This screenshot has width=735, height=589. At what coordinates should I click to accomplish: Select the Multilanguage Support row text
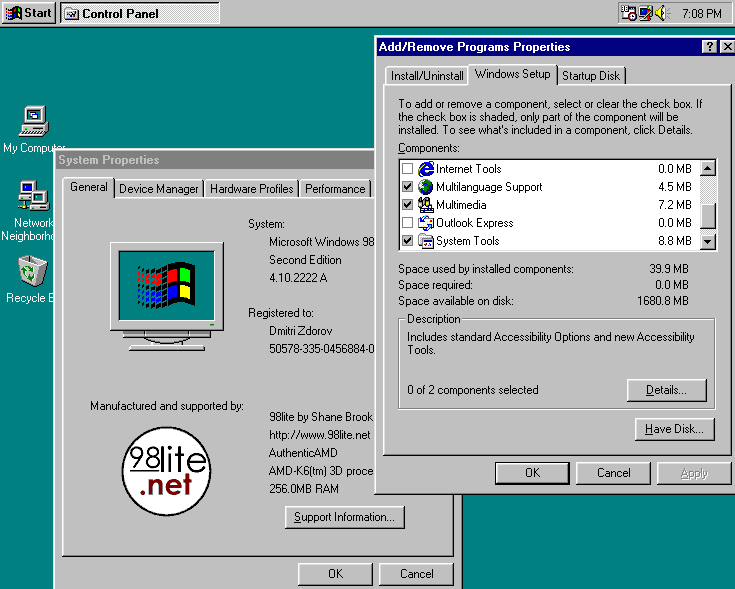pyautogui.click(x=489, y=187)
